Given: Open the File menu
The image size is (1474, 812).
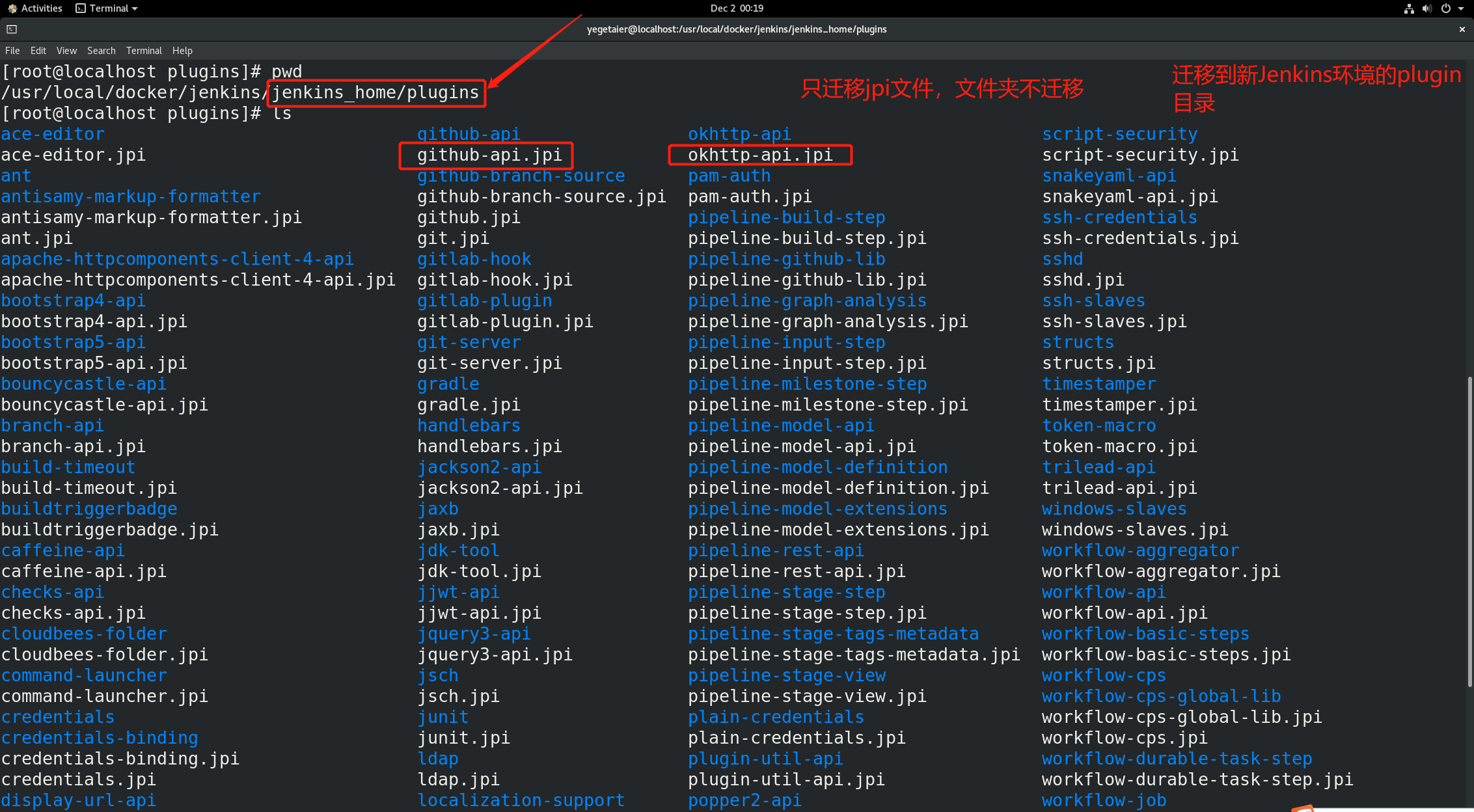Looking at the screenshot, I should point(12,51).
